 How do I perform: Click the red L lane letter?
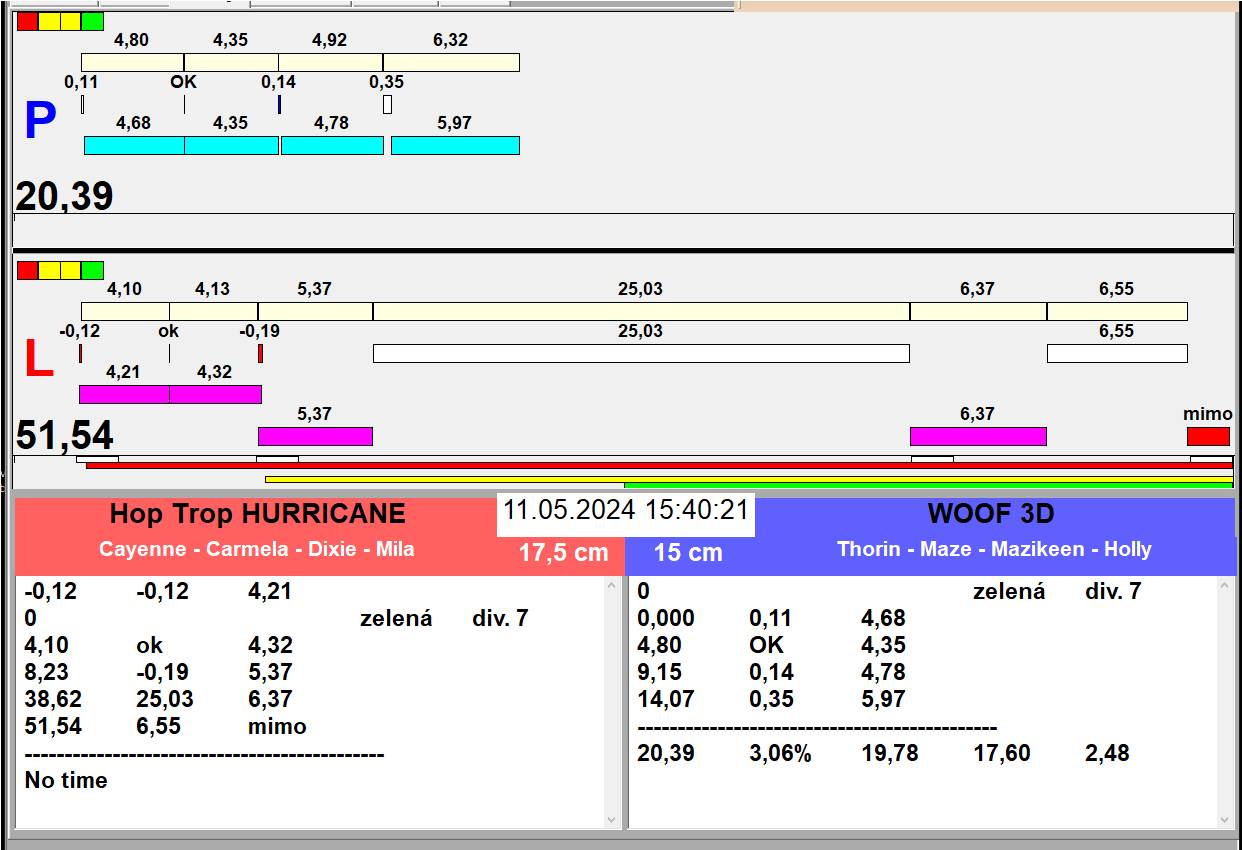(x=38, y=360)
